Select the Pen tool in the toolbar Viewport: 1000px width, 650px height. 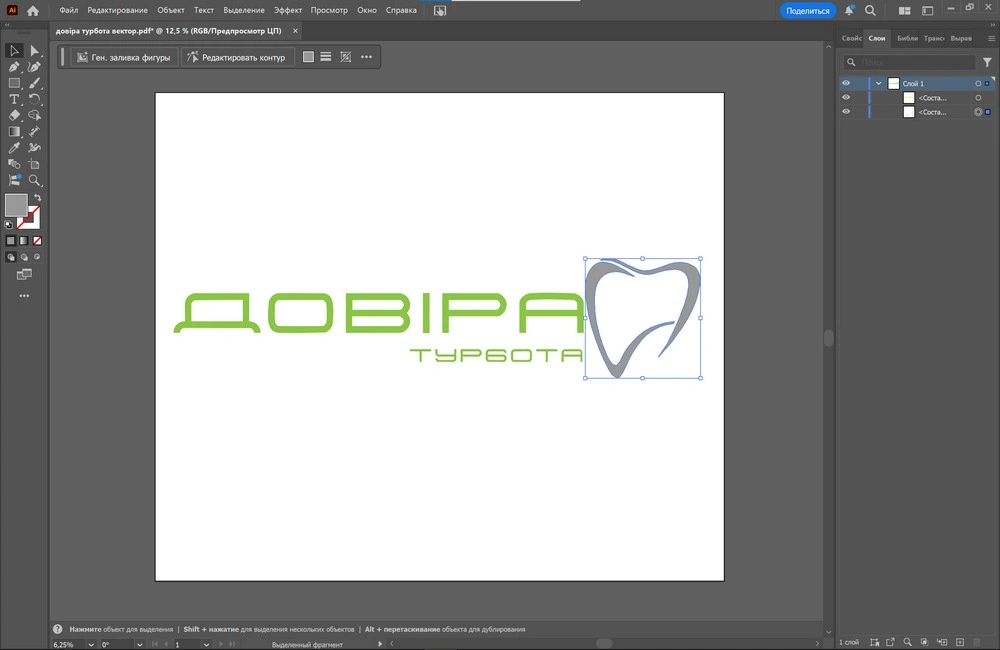click(14, 67)
